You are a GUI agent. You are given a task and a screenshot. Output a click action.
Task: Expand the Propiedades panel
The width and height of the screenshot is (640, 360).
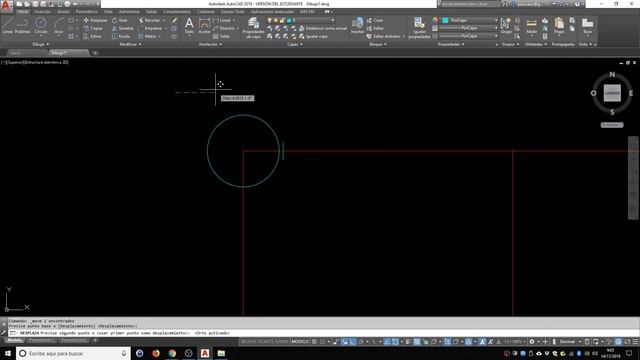tap(451, 44)
